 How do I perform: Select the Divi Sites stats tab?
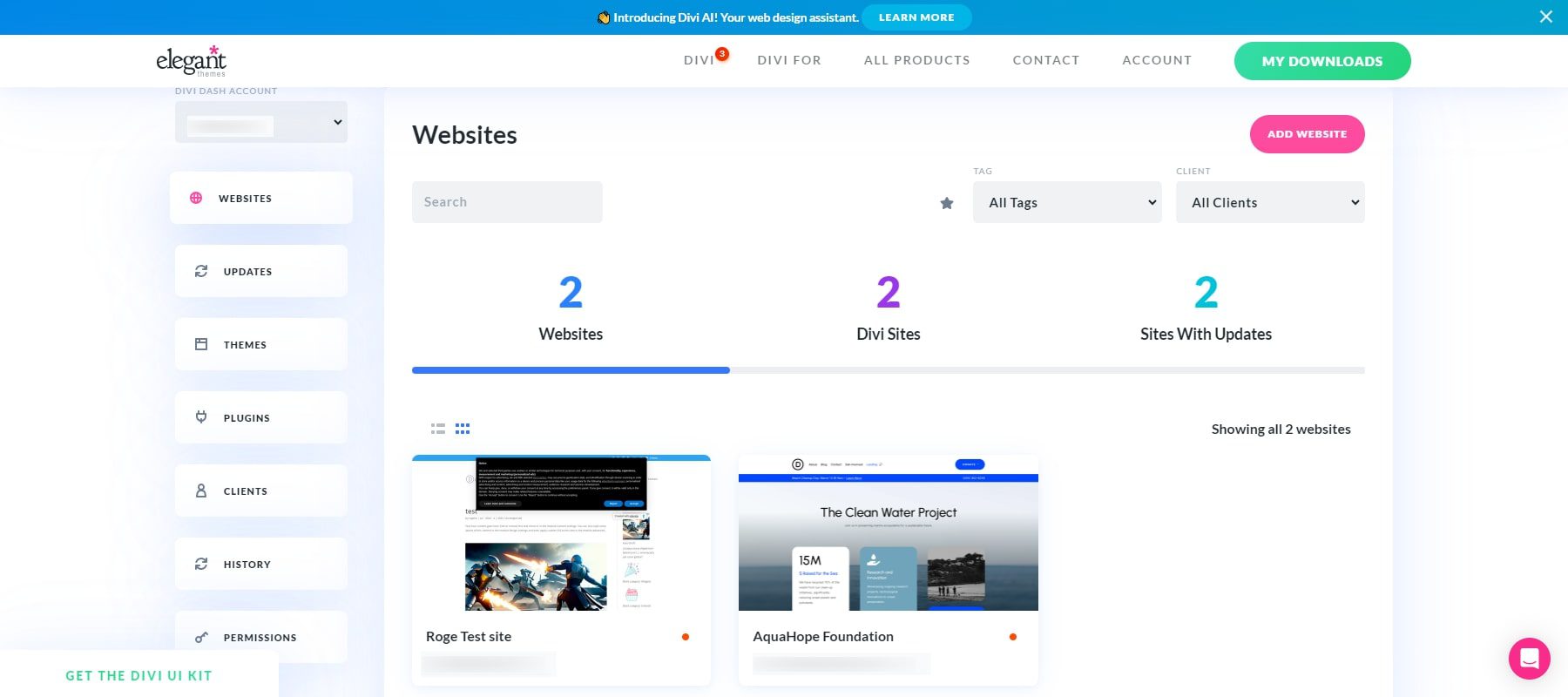[x=889, y=309]
